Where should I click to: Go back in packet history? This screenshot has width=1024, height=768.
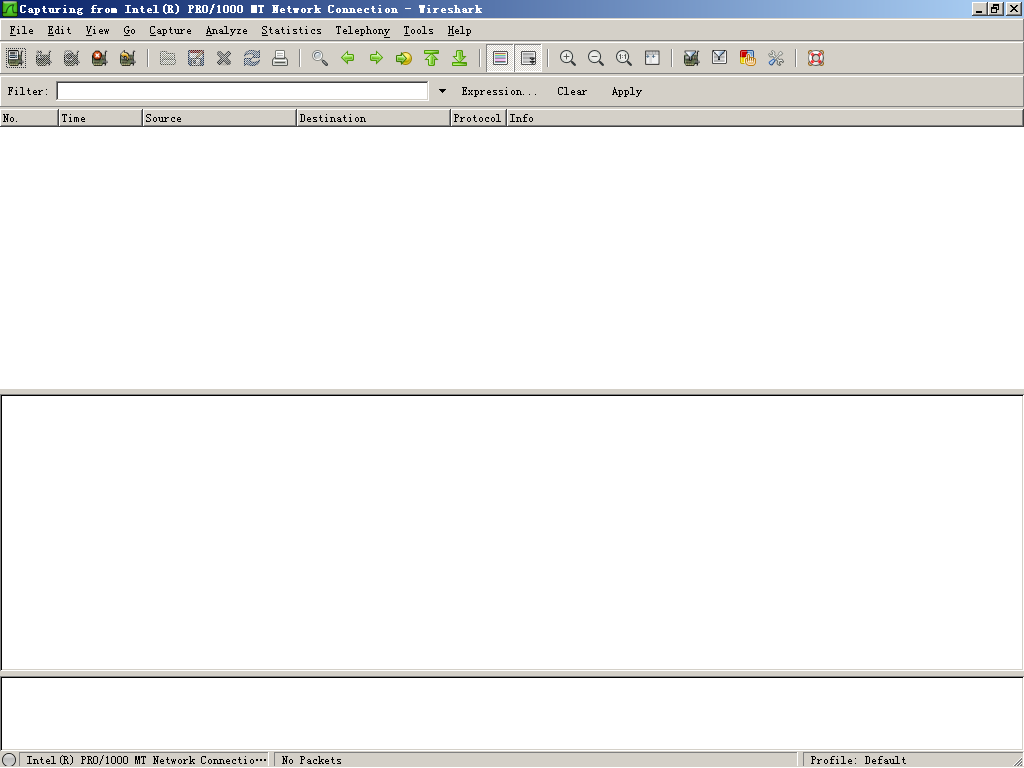(348, 58)
